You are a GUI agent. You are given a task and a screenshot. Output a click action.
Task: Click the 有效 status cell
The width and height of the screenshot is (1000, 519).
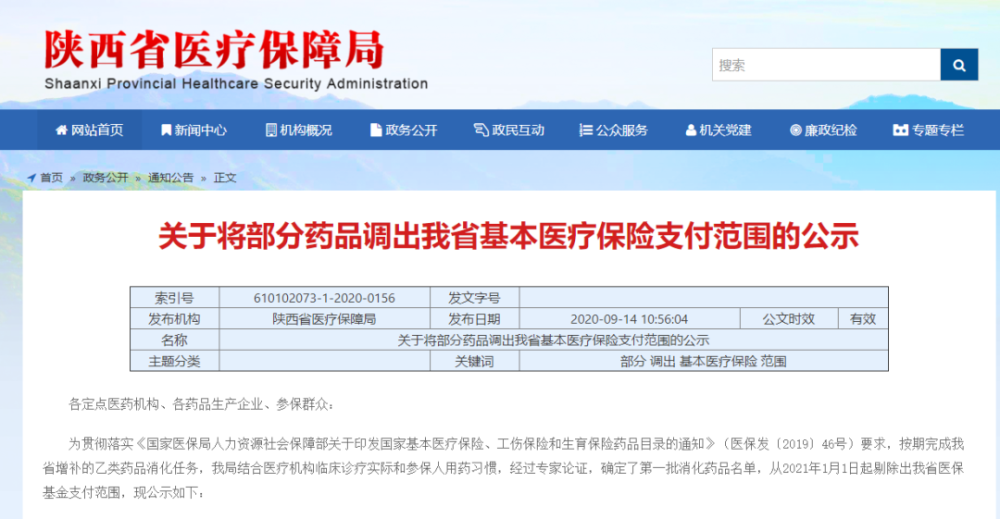point(863,319)
